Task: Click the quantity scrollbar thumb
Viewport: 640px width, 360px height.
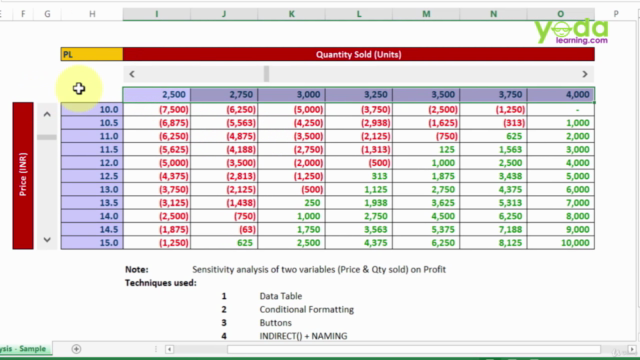Action: pyautogui.click(x=267, y=74)
